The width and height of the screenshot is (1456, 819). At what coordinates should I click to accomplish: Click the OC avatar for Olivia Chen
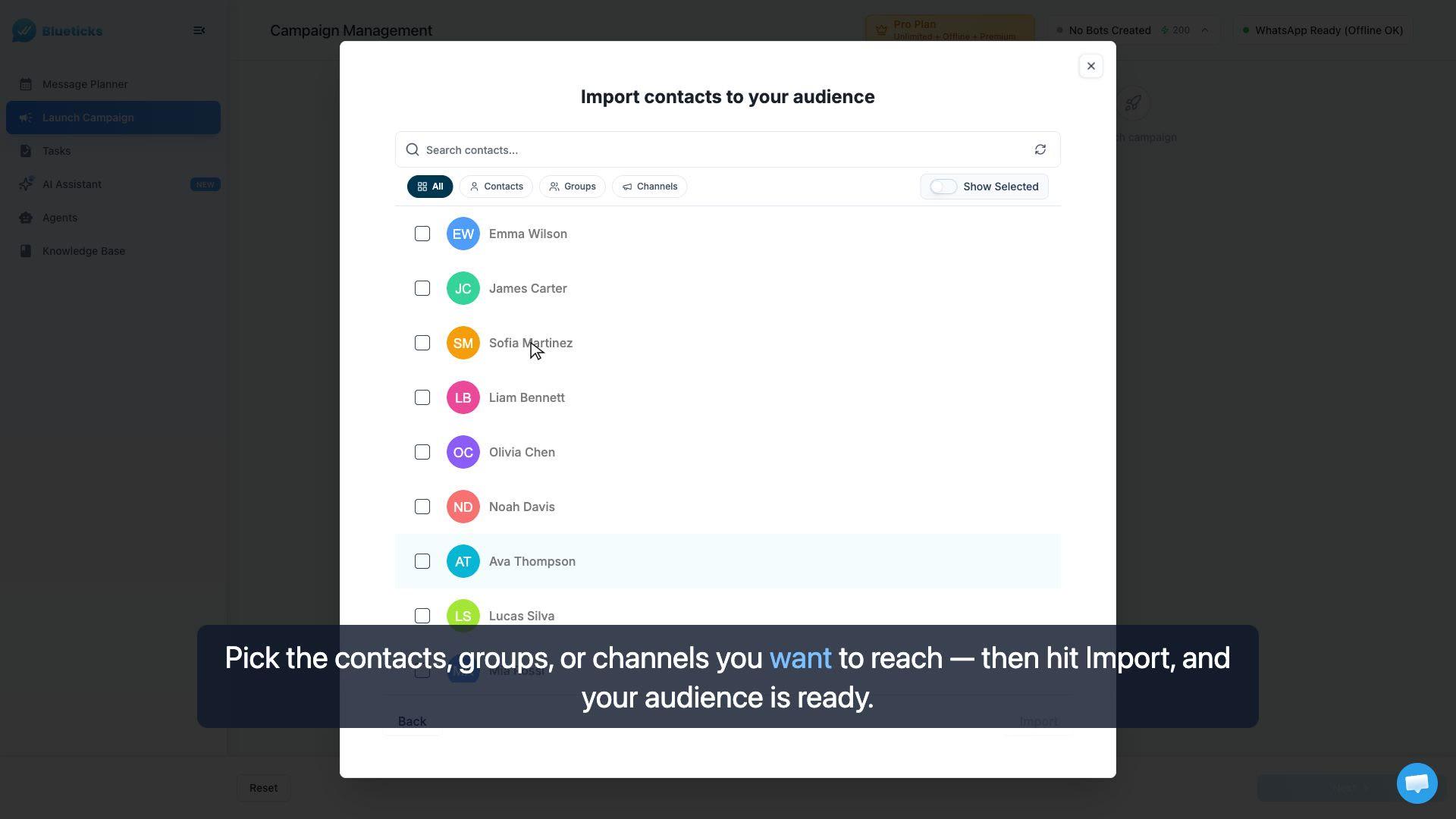click(x=463, y=452)
